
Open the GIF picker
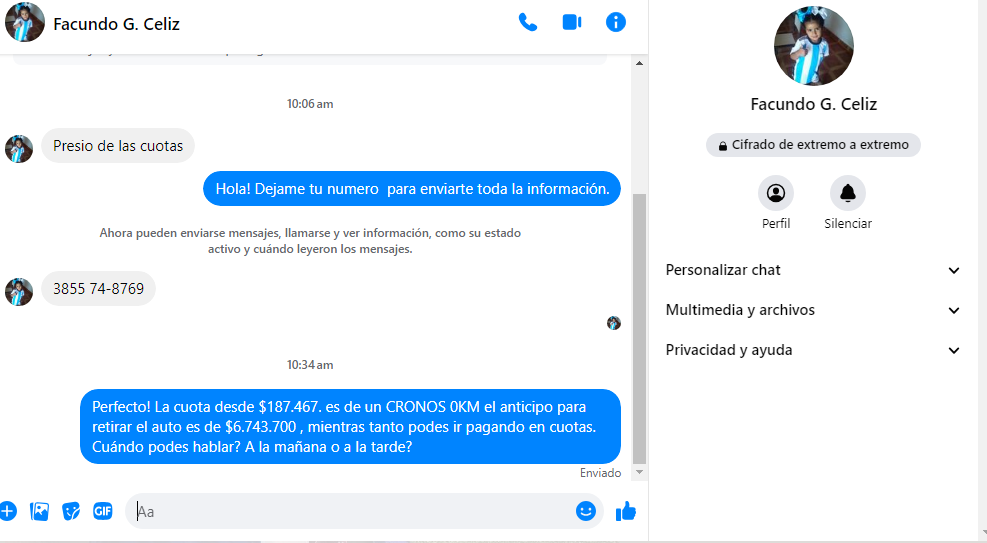pos(103,511)
